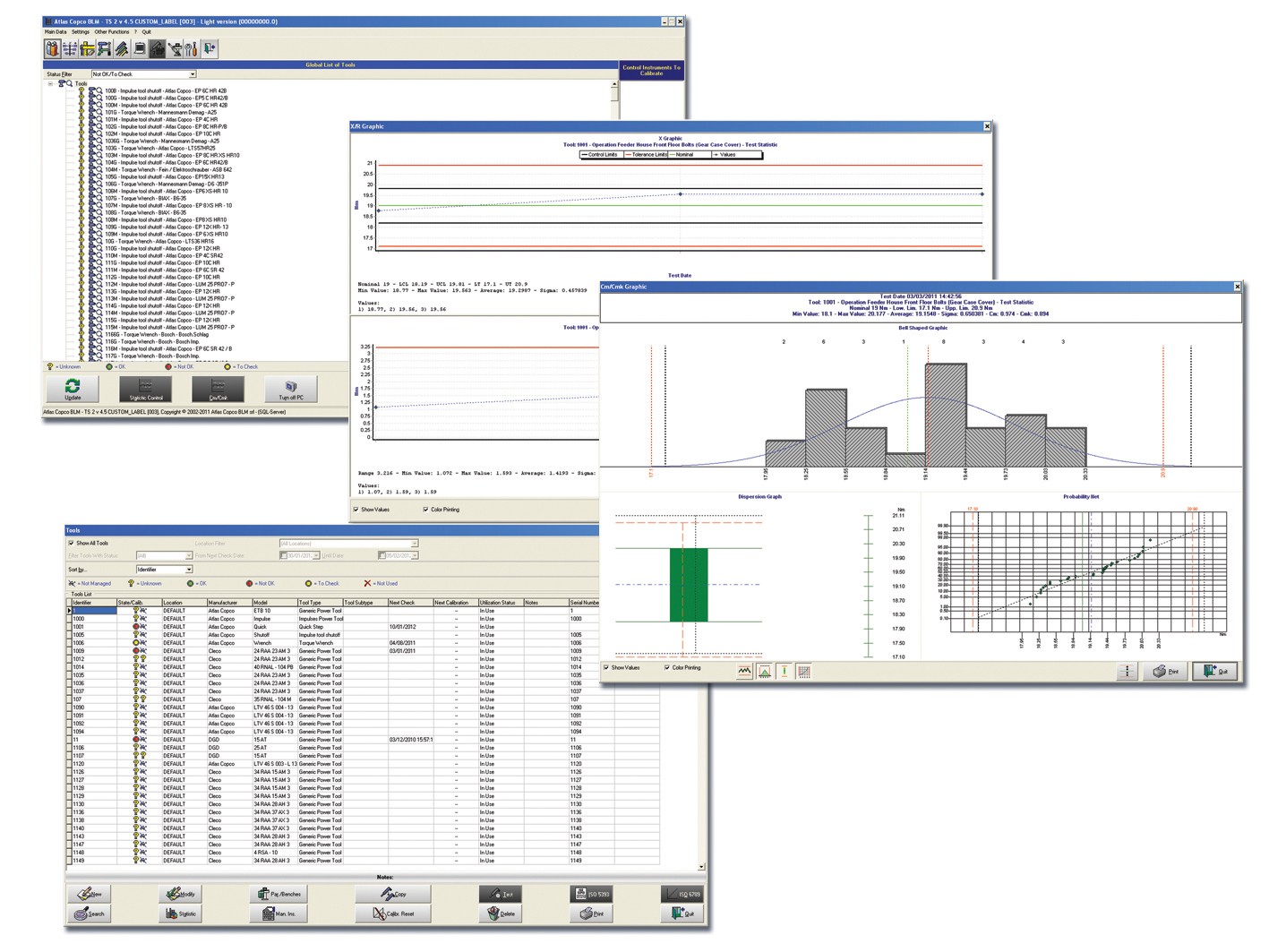Open the Sort by Identifier dropdown
This screenshot has width=1269, height=952.
click(x=188, y=570)
